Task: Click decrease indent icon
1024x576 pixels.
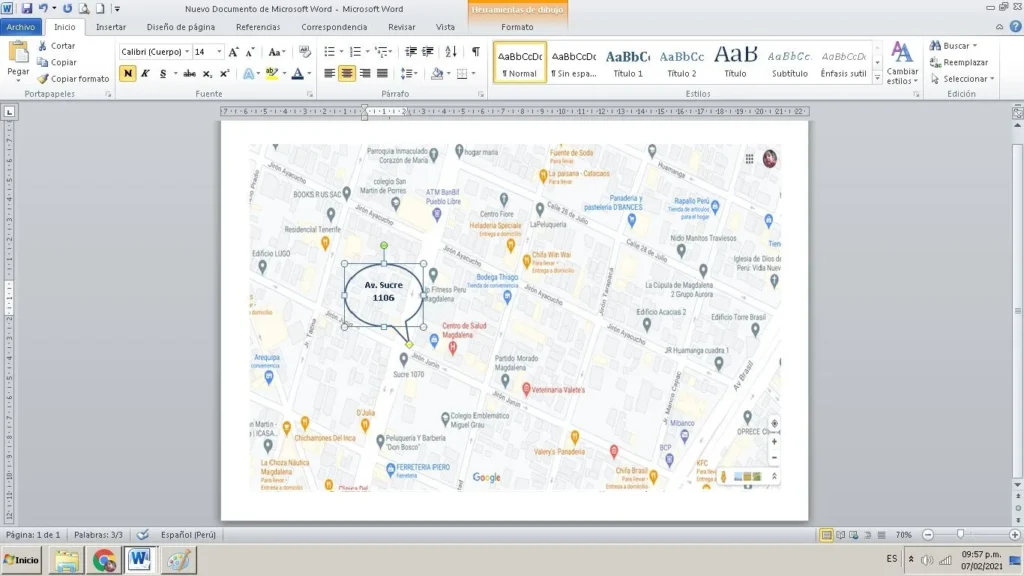Action: 411,52
